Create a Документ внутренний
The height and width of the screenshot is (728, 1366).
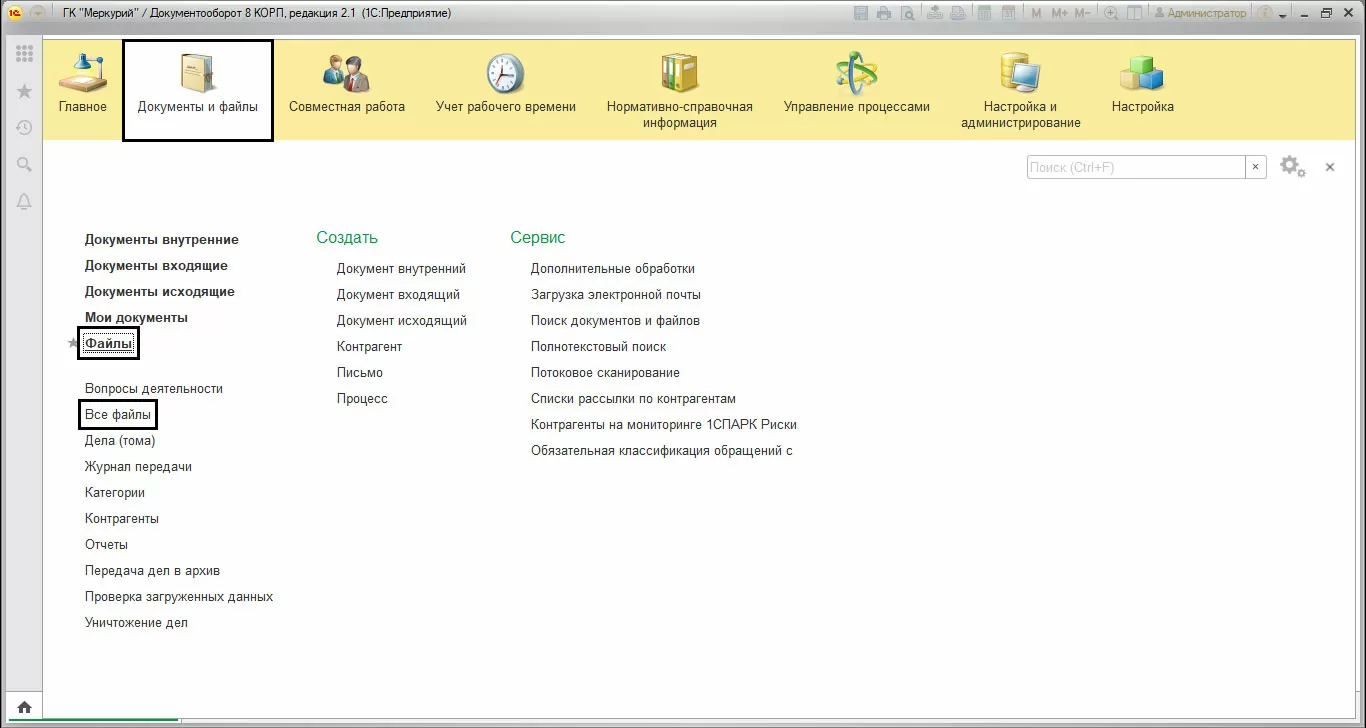(401, 268)
